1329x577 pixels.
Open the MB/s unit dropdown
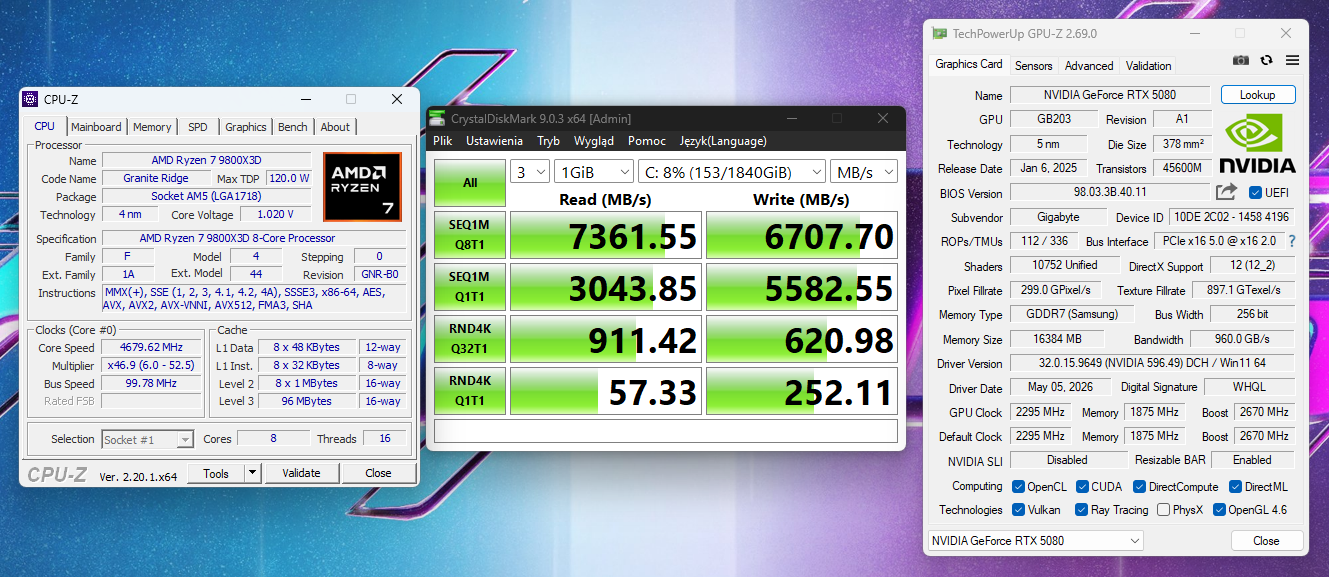pos(864,172)
